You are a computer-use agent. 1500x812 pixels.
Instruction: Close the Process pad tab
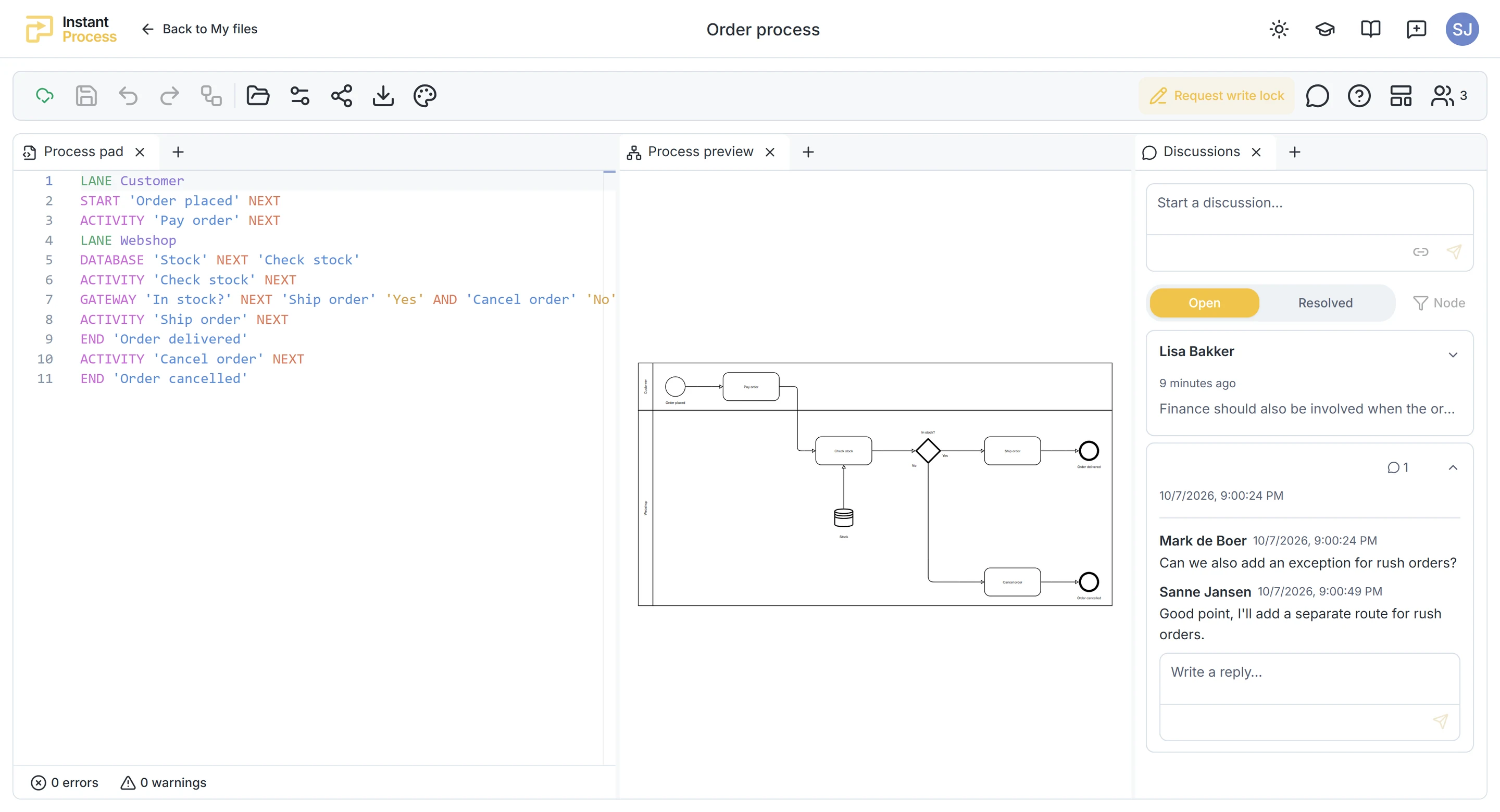click(x=140, y=152)
